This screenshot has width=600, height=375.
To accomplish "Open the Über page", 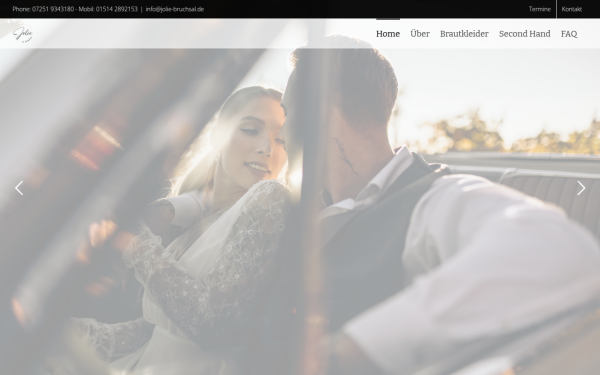I will 420,34.
